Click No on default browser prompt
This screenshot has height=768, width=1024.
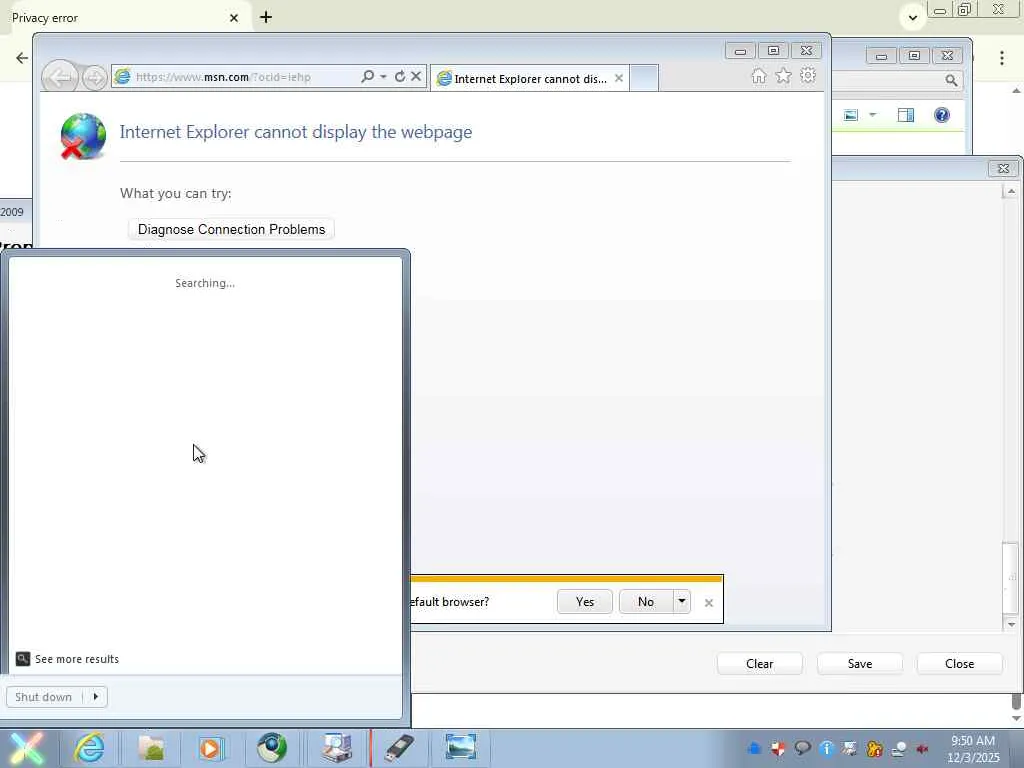coord(646,601)
